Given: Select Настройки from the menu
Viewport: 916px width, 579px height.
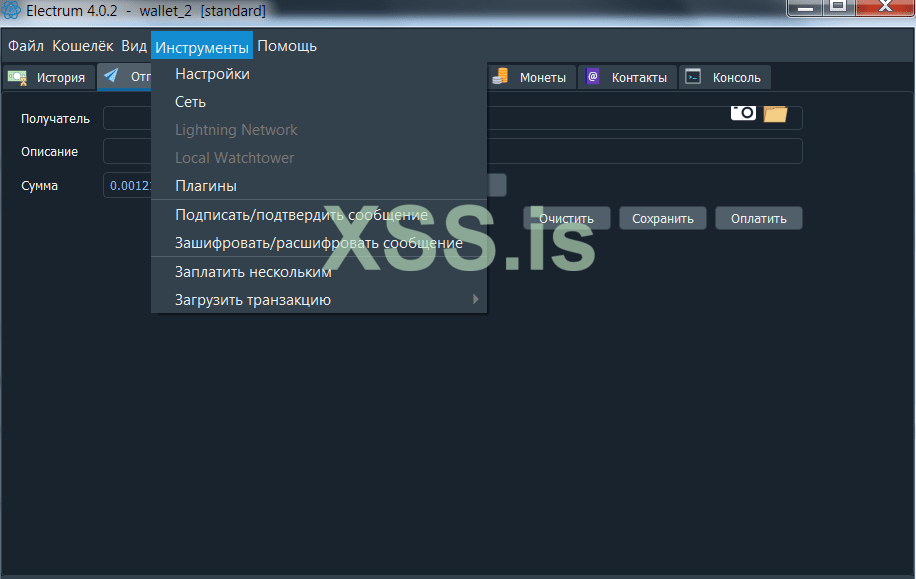Looking at the screenshot, I should click(319, 74).
